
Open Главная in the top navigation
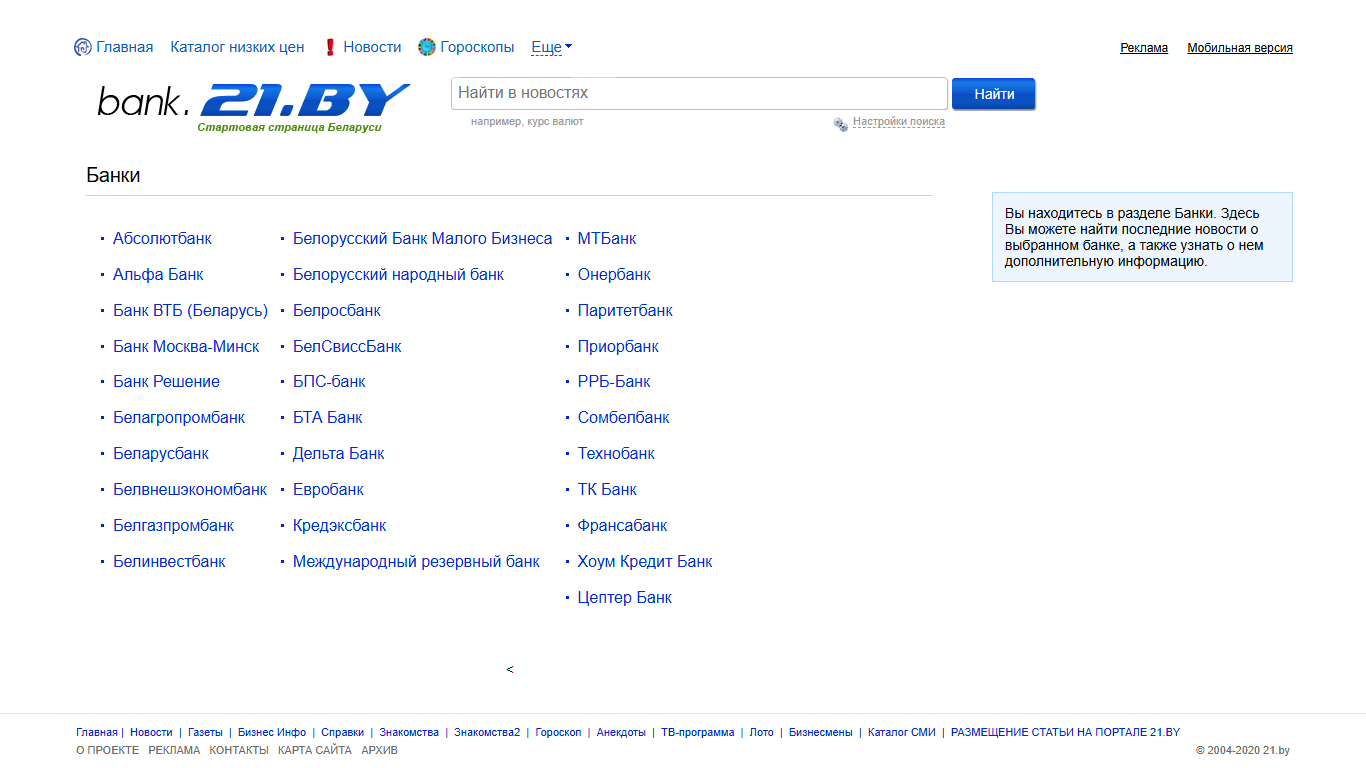pyautogui.click(x=125, y=47)
